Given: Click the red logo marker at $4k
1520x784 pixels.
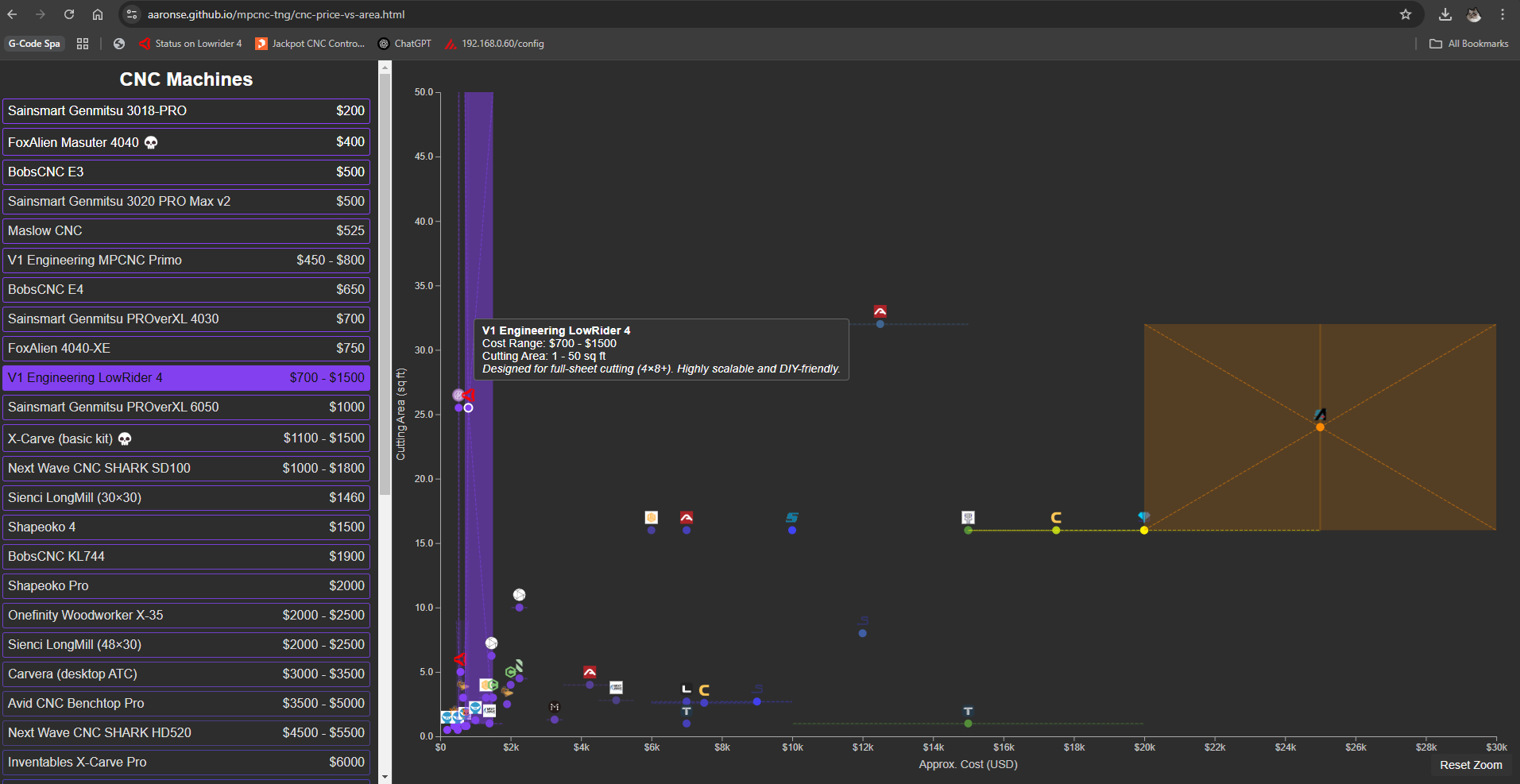Looking at the screenshot, I should 590,672.
